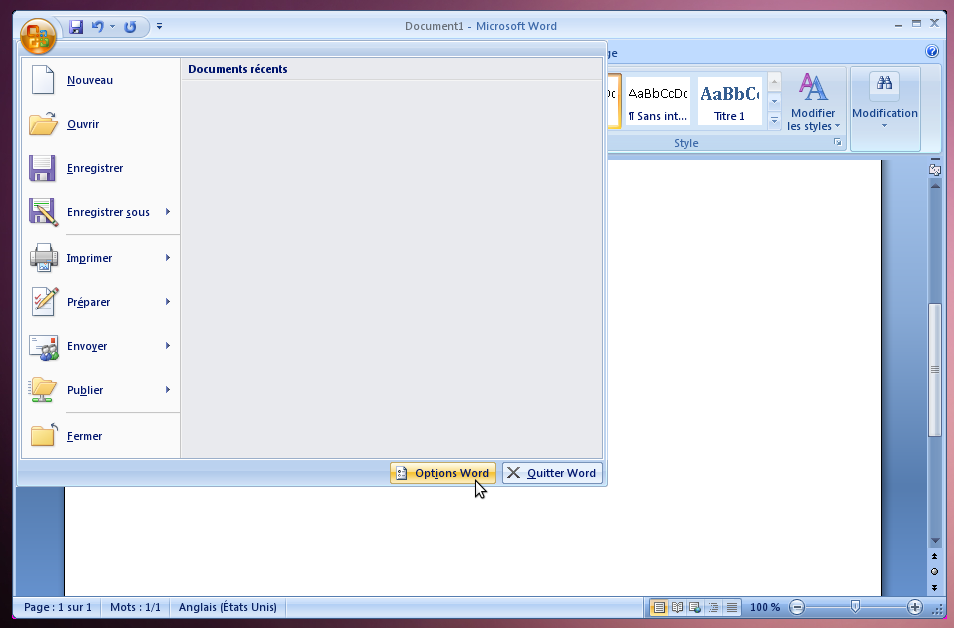Apply the Titre 1 style
954x628 pixels.
(729, 101)
